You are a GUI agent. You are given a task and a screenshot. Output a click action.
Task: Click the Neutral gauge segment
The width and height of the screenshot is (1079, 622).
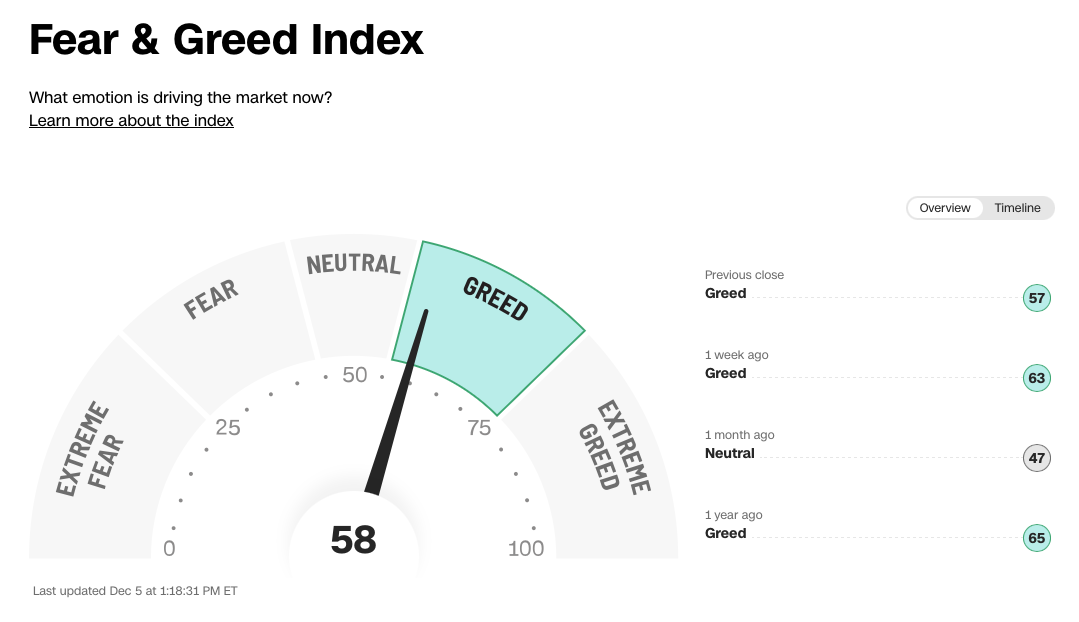click(354, 296)
